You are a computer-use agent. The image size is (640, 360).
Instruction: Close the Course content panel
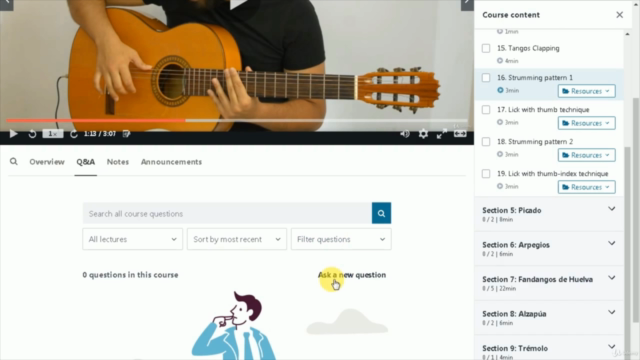(620, 15)
